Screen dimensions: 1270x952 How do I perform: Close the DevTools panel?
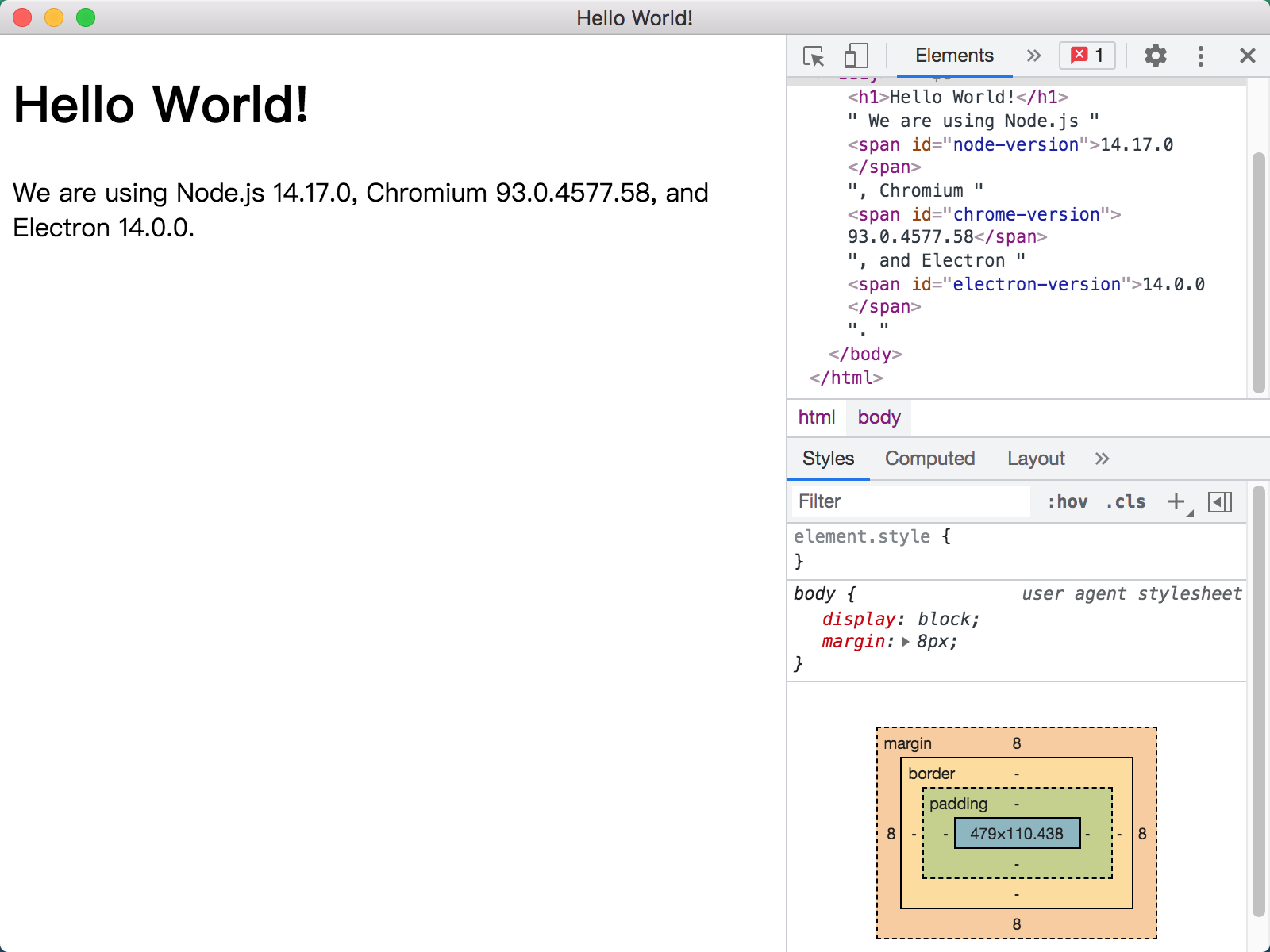(1248, 56)
